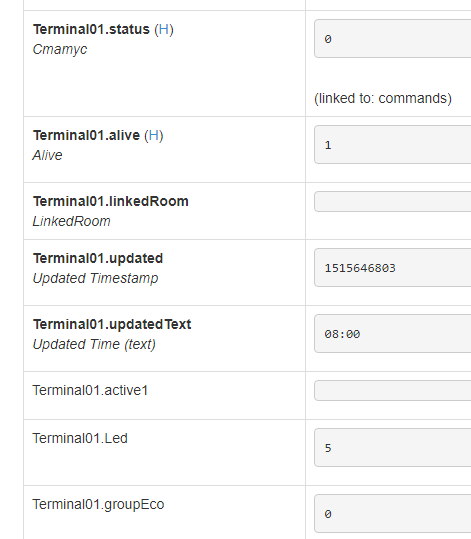
Task: Focus the empty Terminal01.linkedRoom field
Action: click(393, 201)
